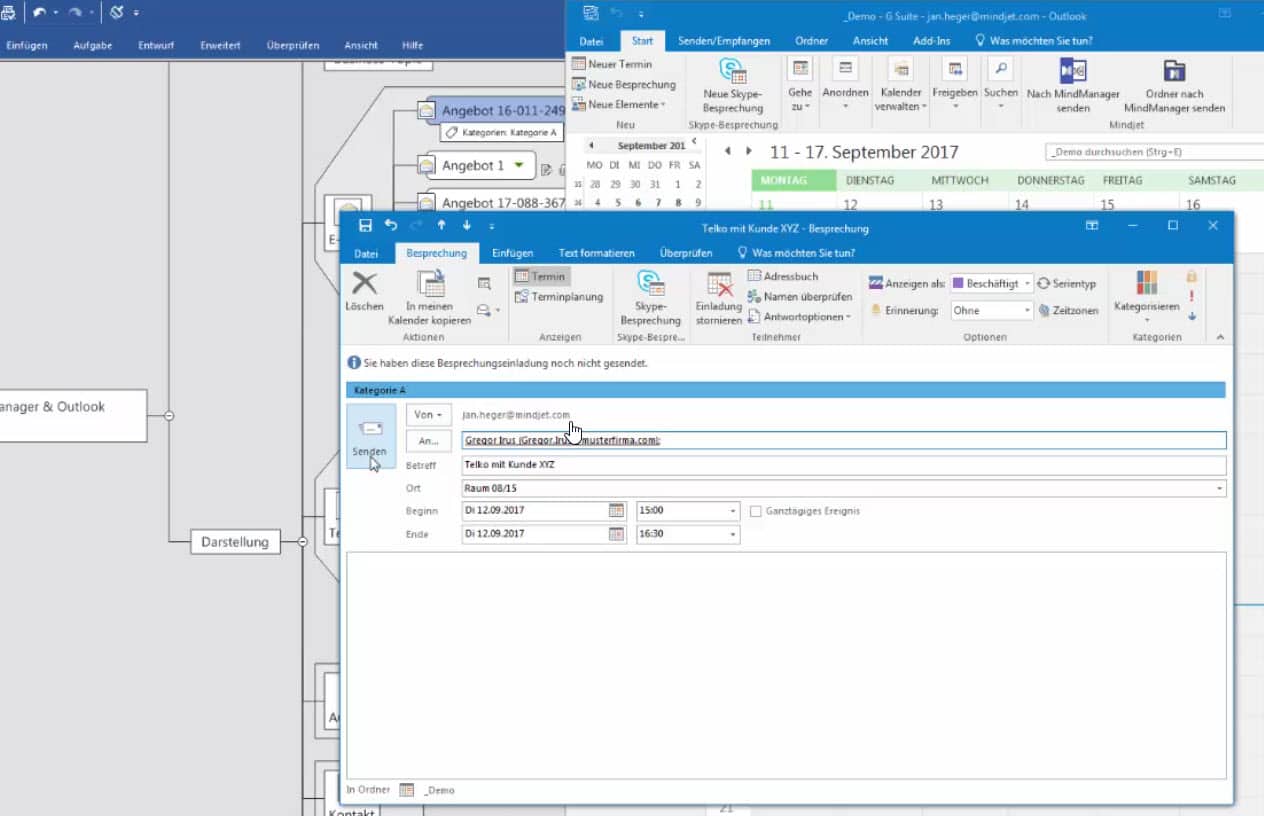Switch to Einfügen tab in meeting window
Image resolution: width=1264 pixels, height=816 pixels.
[512, 253]
